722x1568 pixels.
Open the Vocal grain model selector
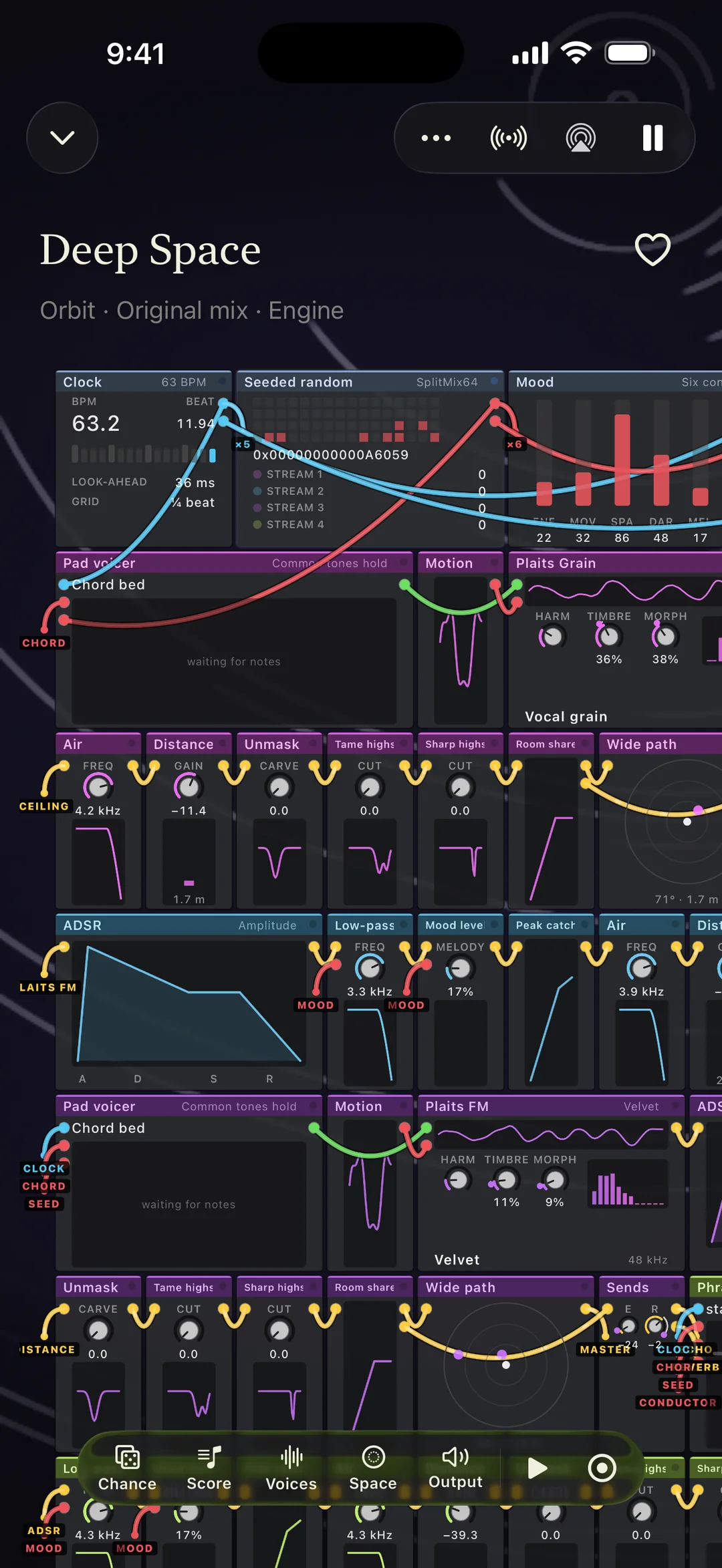566,716
